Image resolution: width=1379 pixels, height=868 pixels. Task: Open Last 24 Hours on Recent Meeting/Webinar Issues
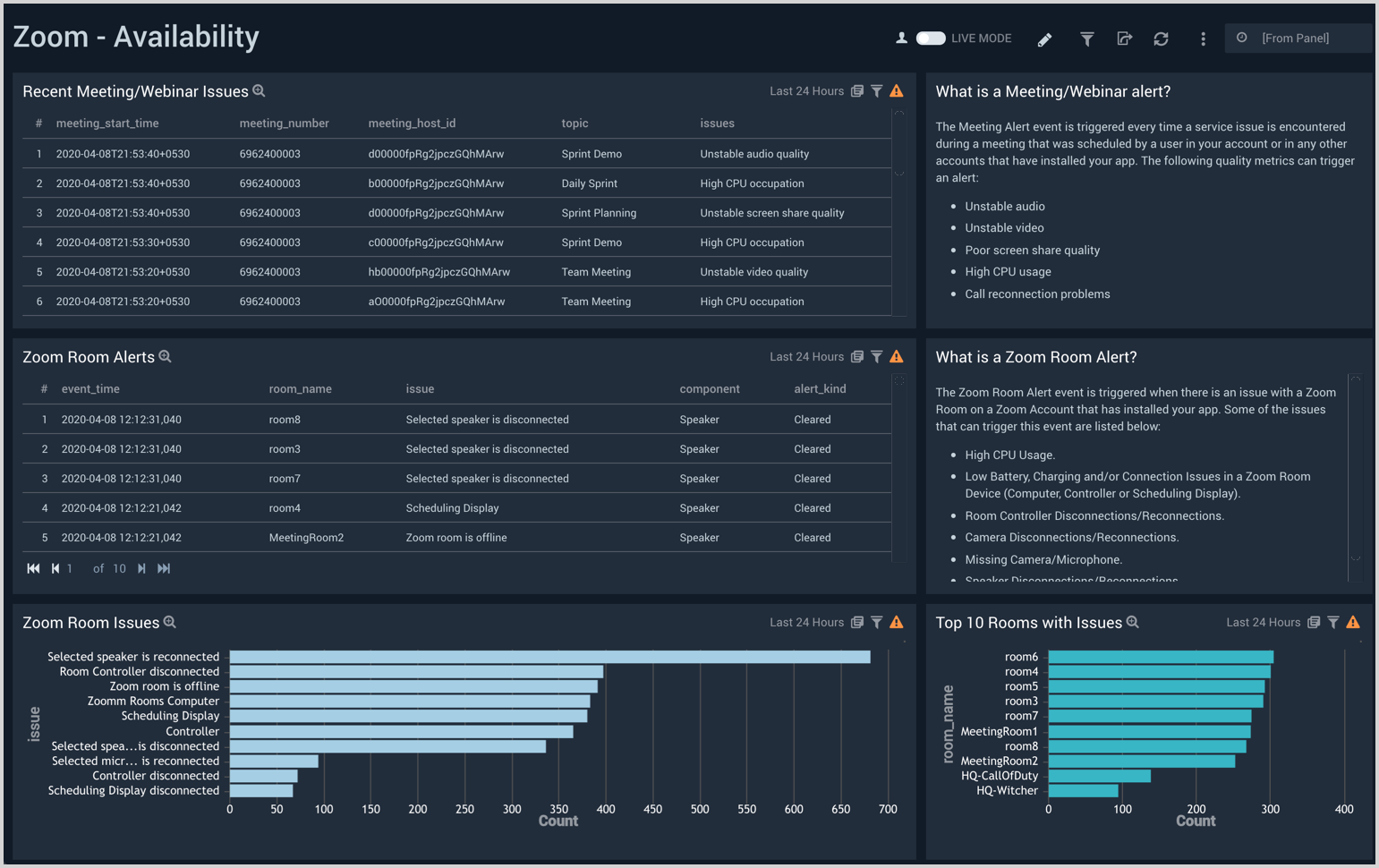[x=807, y=90]
